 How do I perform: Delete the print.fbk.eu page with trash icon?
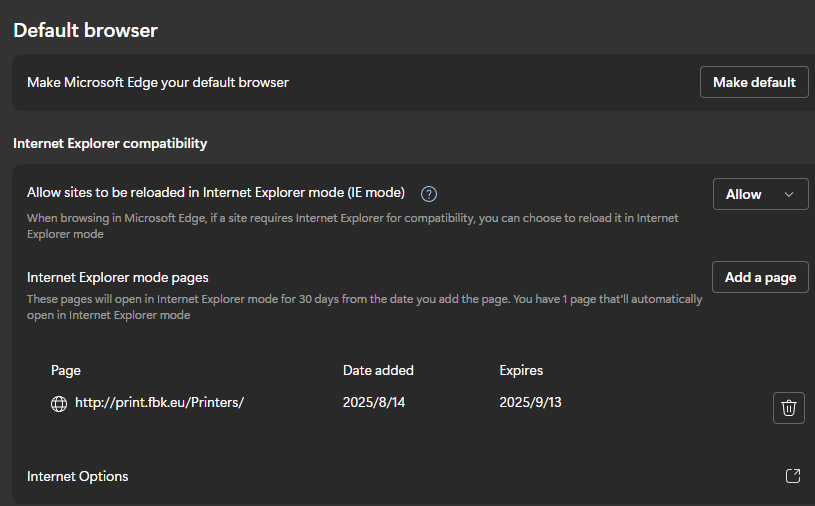[x=788, y=408]
